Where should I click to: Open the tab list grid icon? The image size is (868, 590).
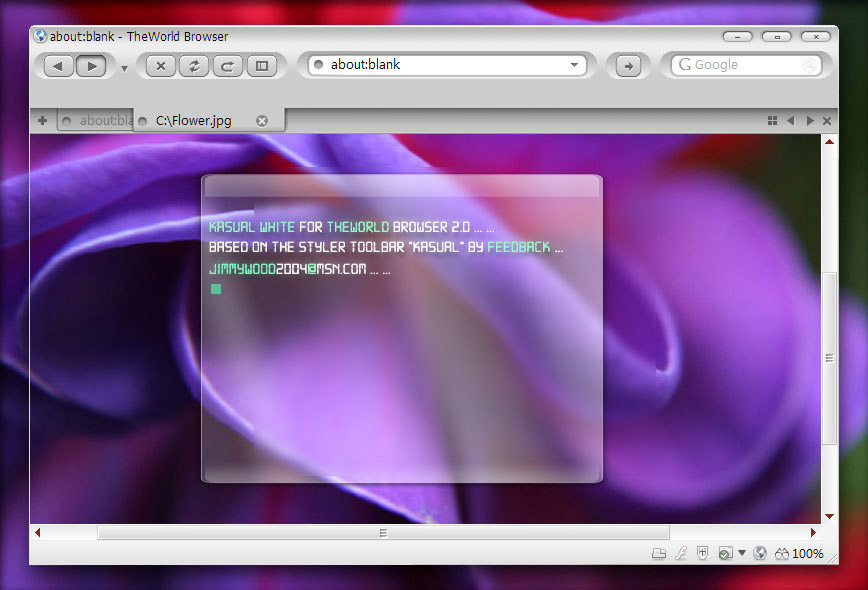click(772, 121)
